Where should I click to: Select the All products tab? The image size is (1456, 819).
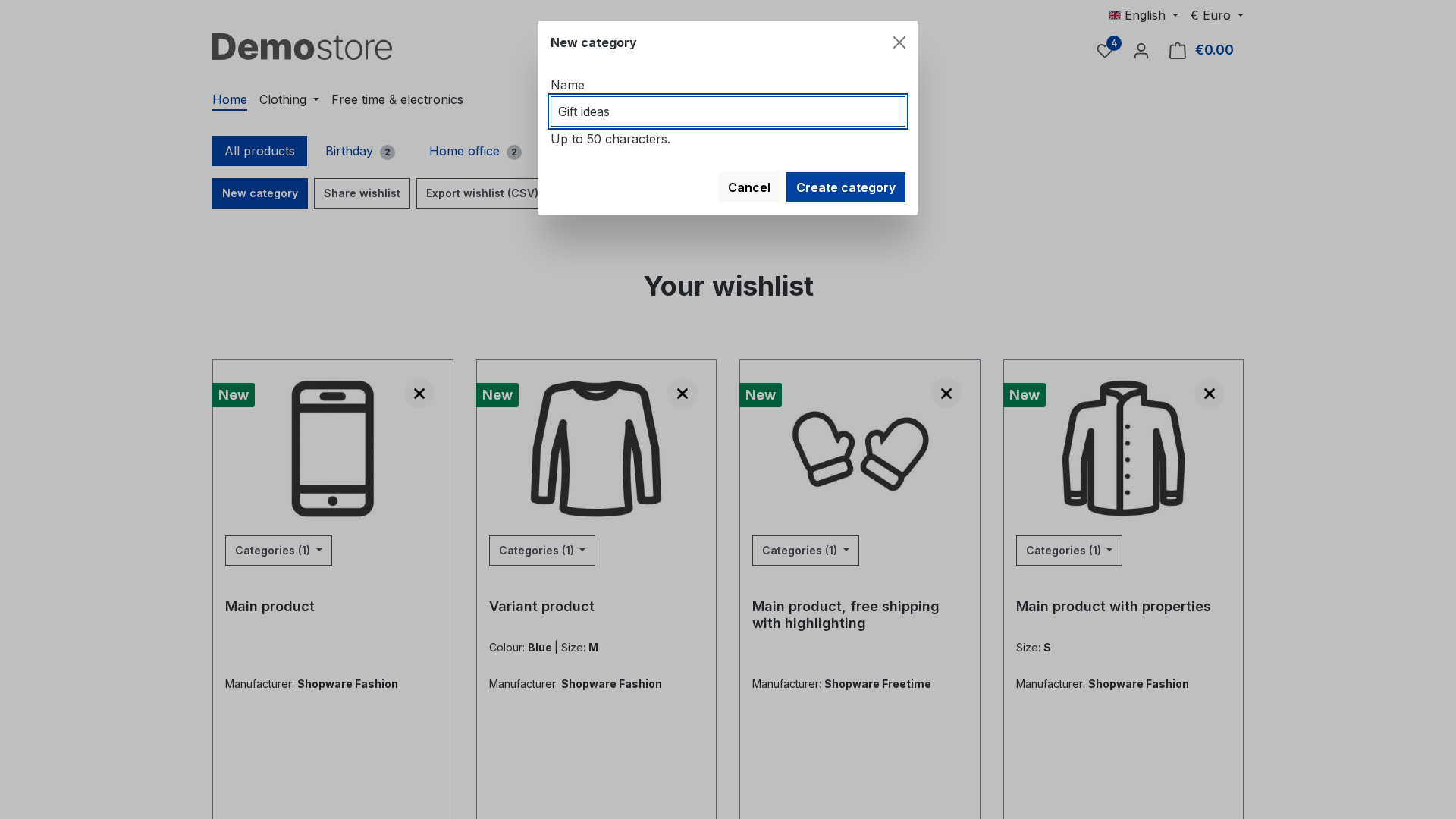point(259,151)
